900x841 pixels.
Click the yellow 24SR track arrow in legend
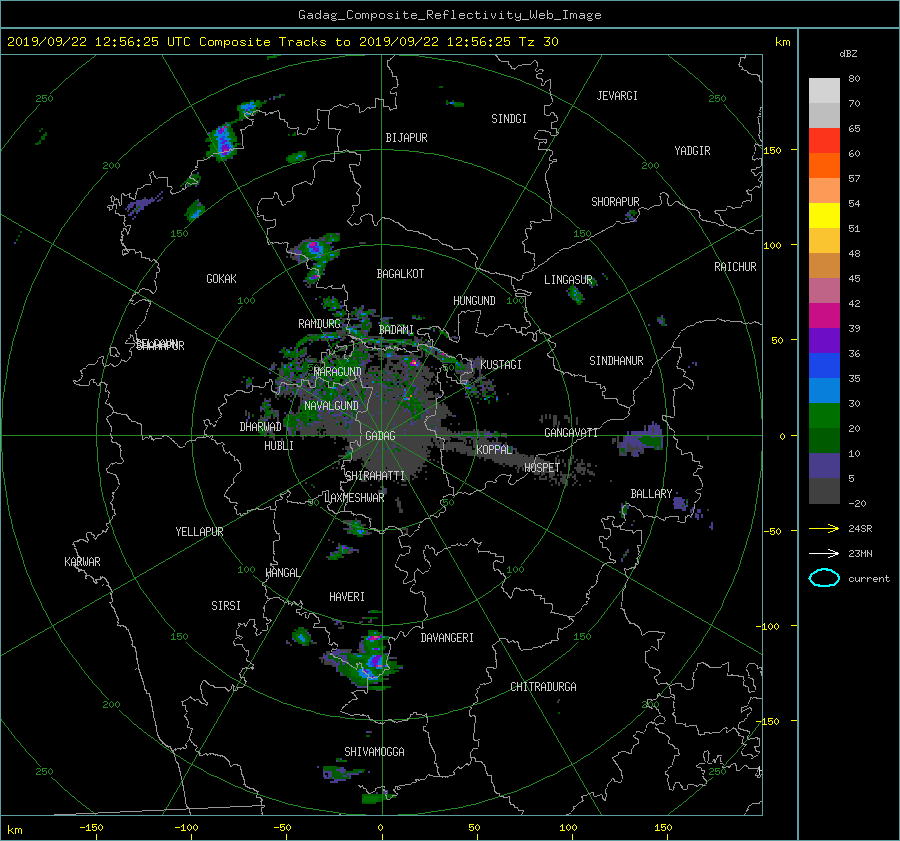824,528
